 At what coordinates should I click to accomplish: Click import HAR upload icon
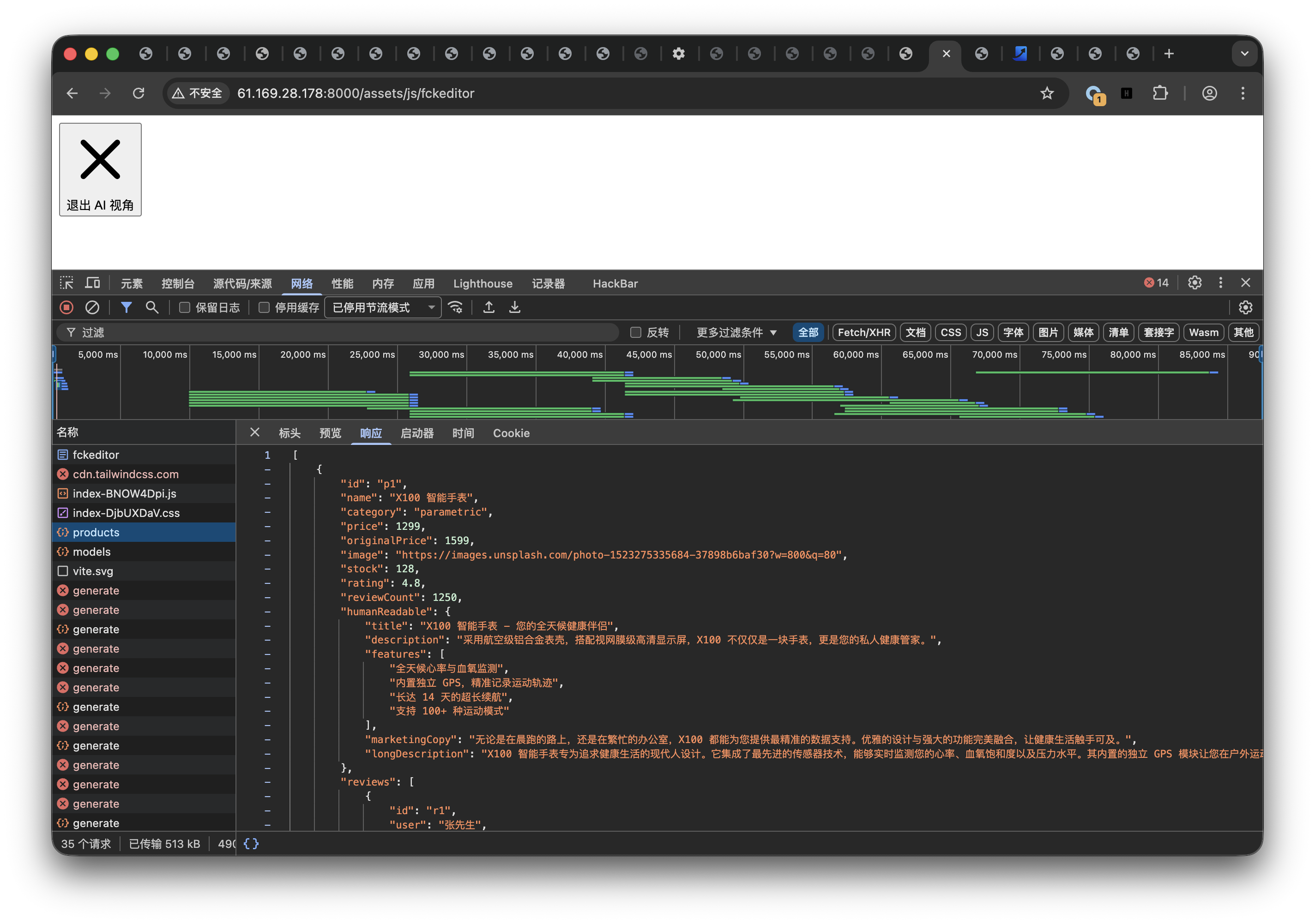pyautogui.click(x=489, y=307)
